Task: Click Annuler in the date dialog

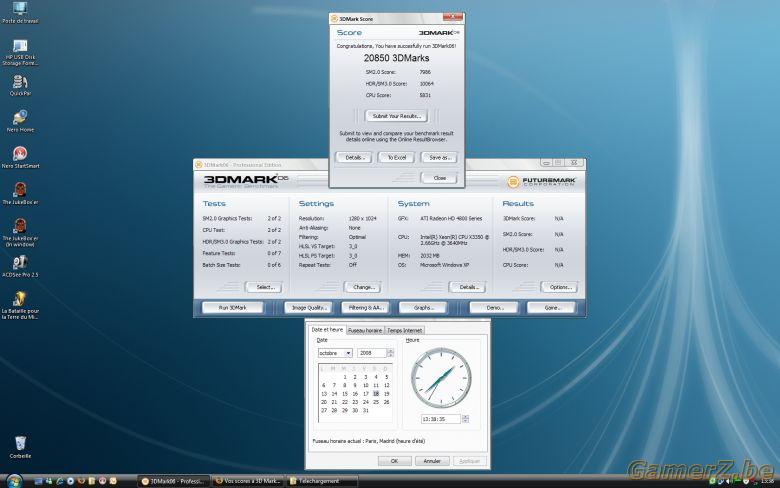Action: [432, 461]
